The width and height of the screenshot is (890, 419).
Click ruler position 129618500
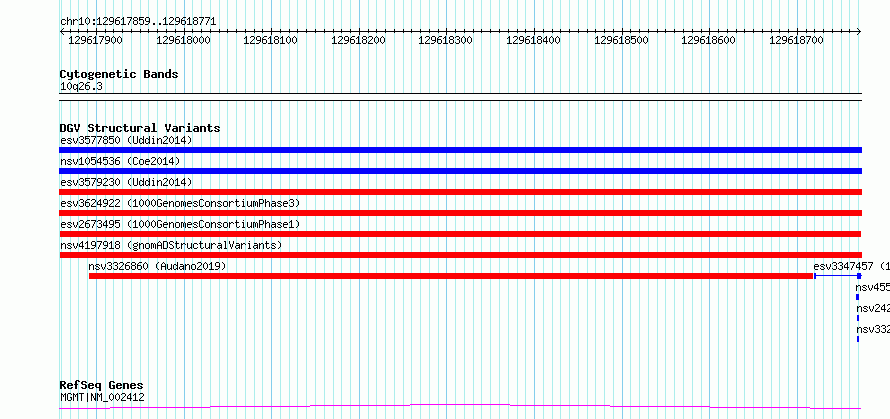[x=621, y=40]
